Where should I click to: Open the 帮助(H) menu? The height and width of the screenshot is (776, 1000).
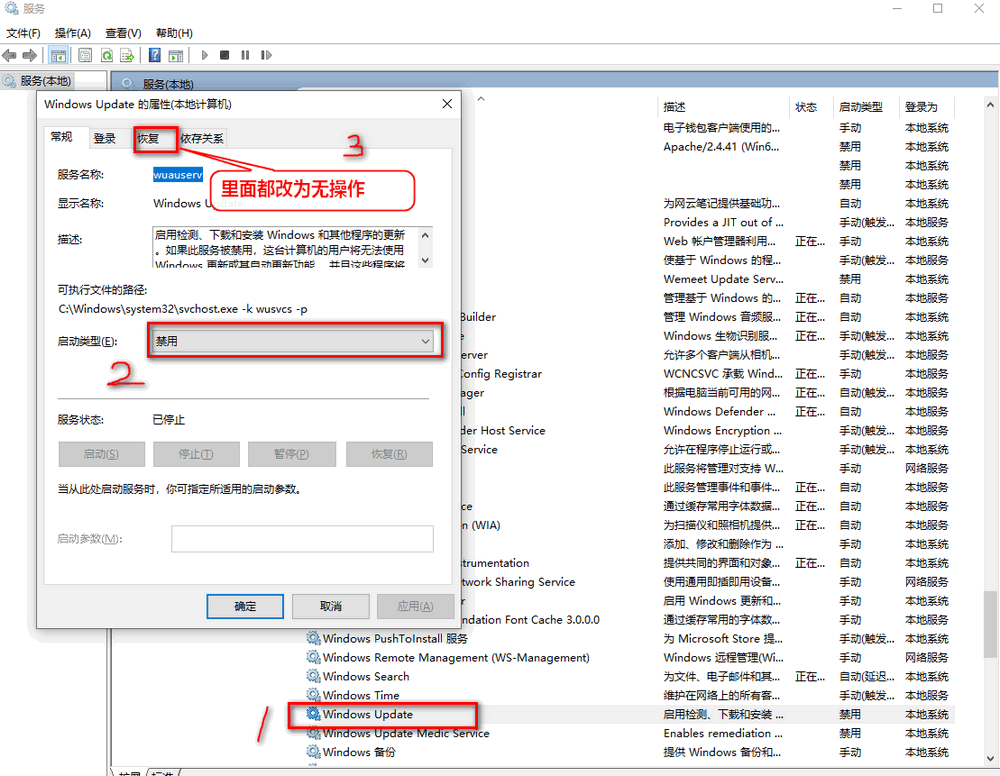[174, 33]
